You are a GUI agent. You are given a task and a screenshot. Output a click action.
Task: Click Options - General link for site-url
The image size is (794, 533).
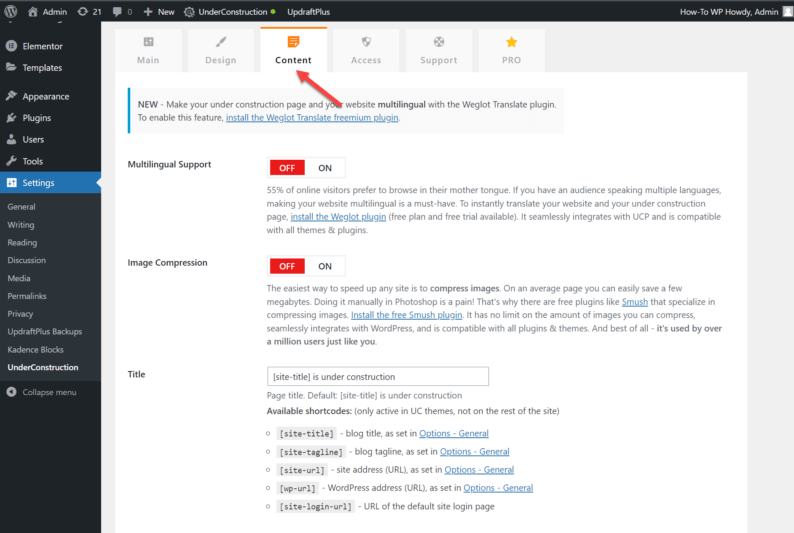click(x=479, y=470)
